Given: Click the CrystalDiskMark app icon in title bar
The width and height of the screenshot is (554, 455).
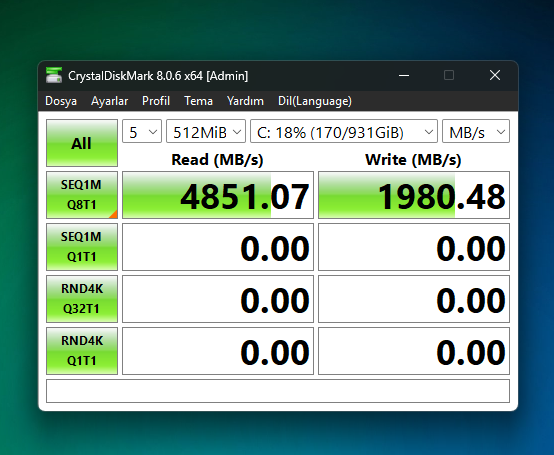Looking at the screenshot, I should coord(54,75).
